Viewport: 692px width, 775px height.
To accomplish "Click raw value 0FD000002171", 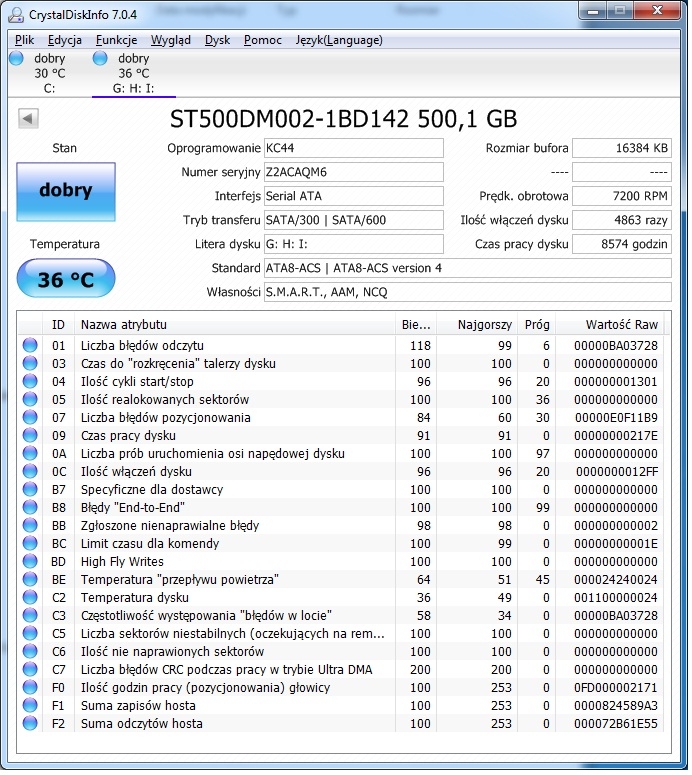I will (x=616, y=688).
